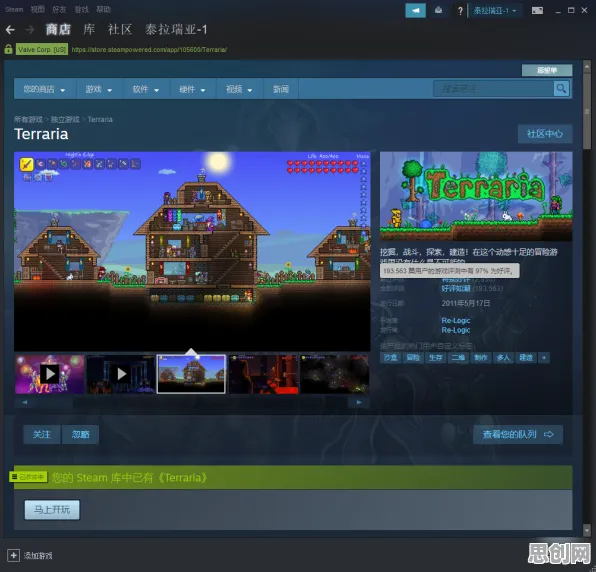Open the 游戏 menu in top menu bar
Screen dimensions: 596x572
click(x=81, y=10)
